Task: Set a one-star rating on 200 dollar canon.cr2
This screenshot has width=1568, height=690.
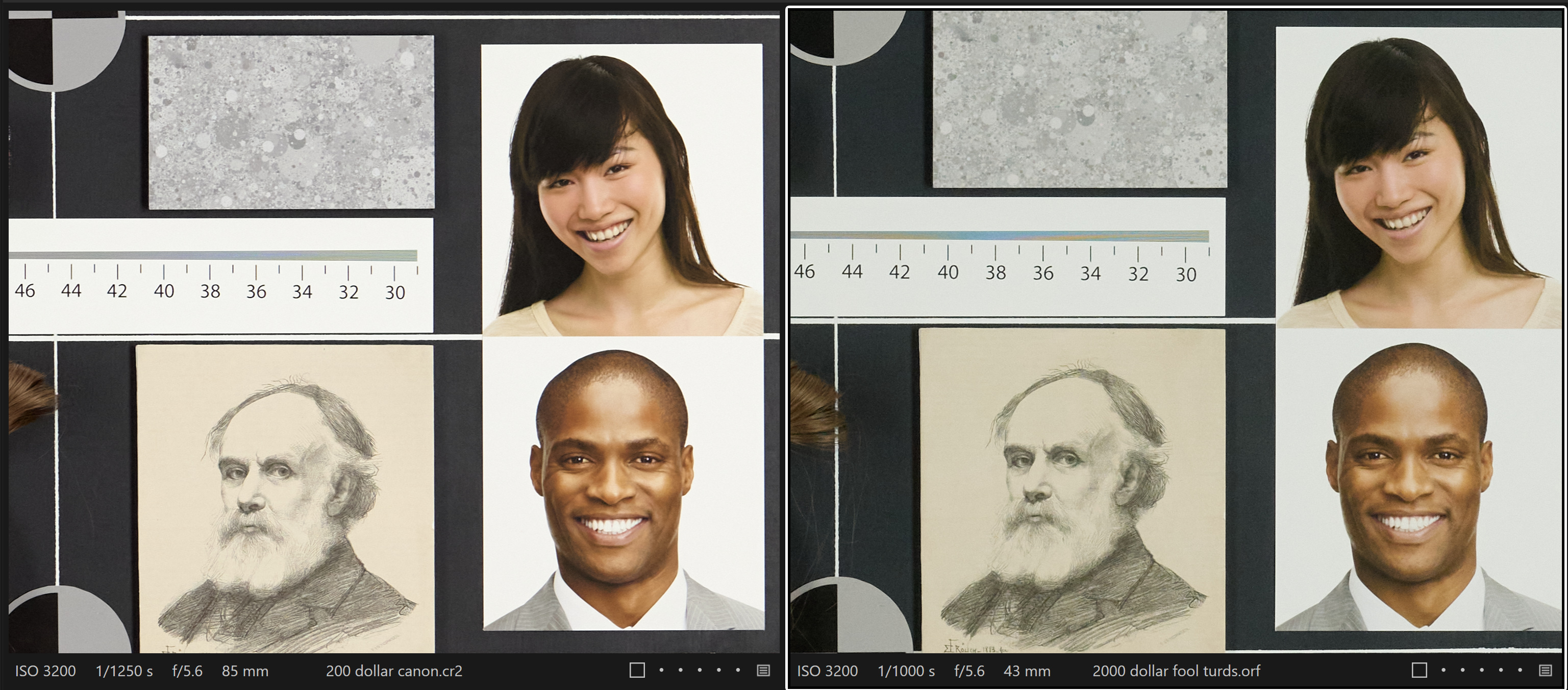Action: [x=661, y=671]
